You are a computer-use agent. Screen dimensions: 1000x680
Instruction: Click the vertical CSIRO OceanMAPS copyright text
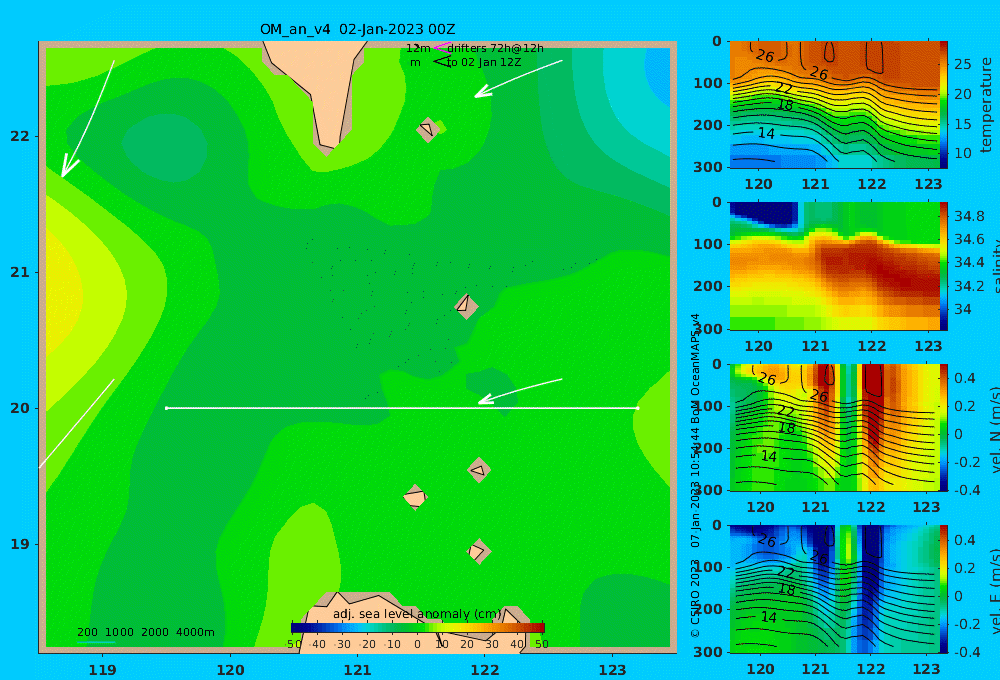696,475
